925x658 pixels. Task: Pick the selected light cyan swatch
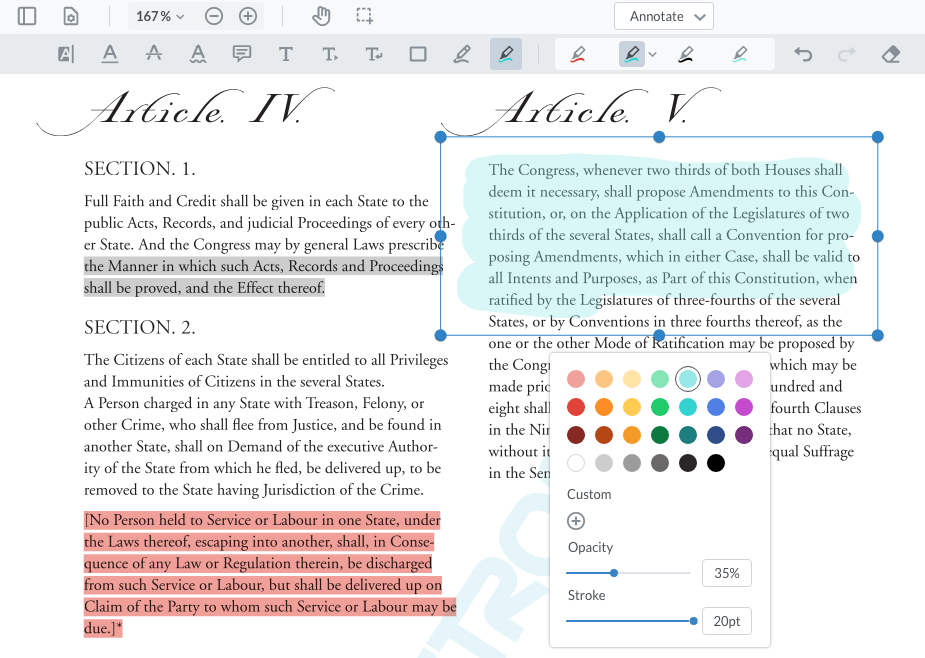688,379
